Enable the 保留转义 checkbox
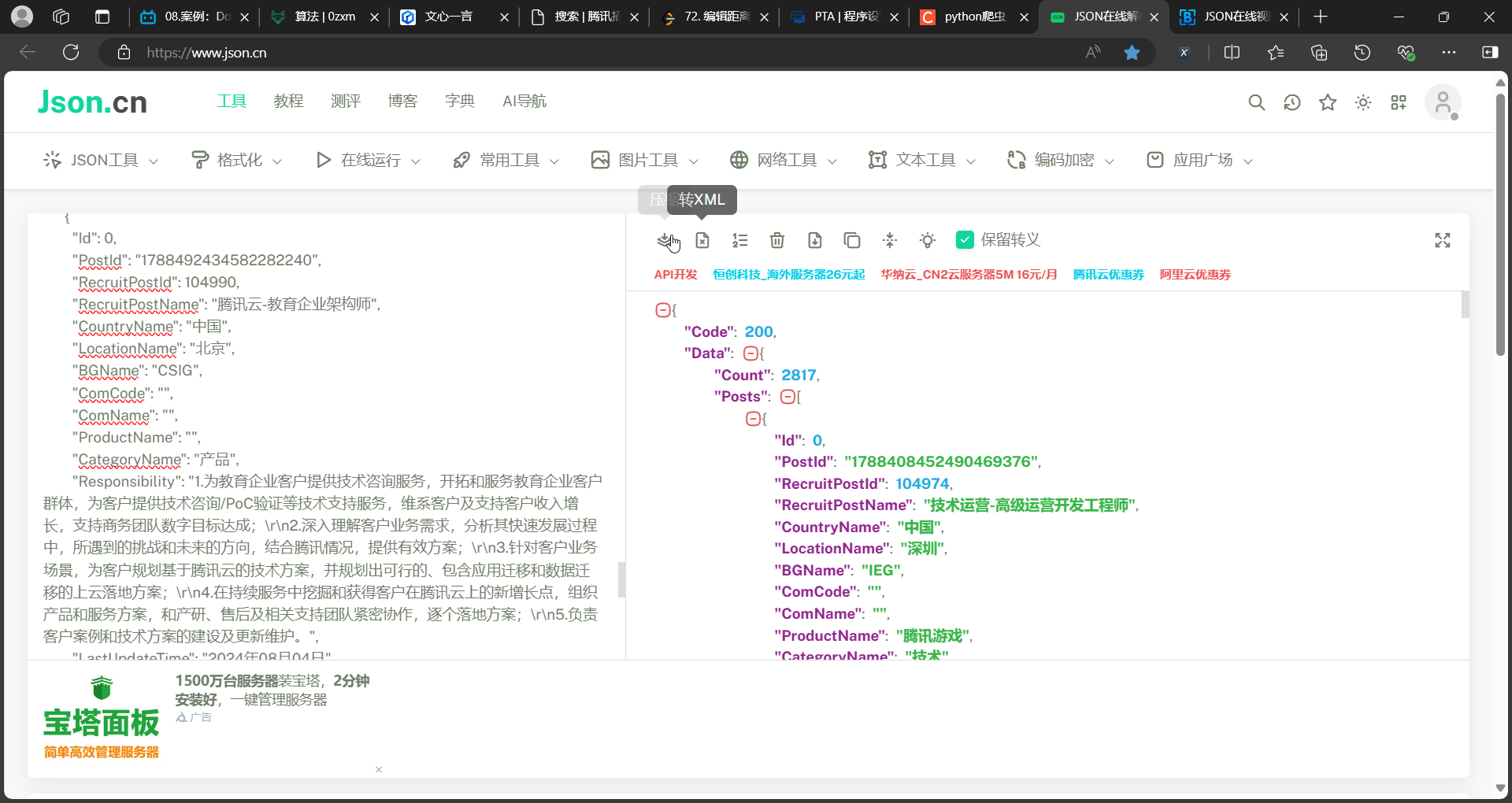Screen dimensions: 1512x803 (965, 240)
